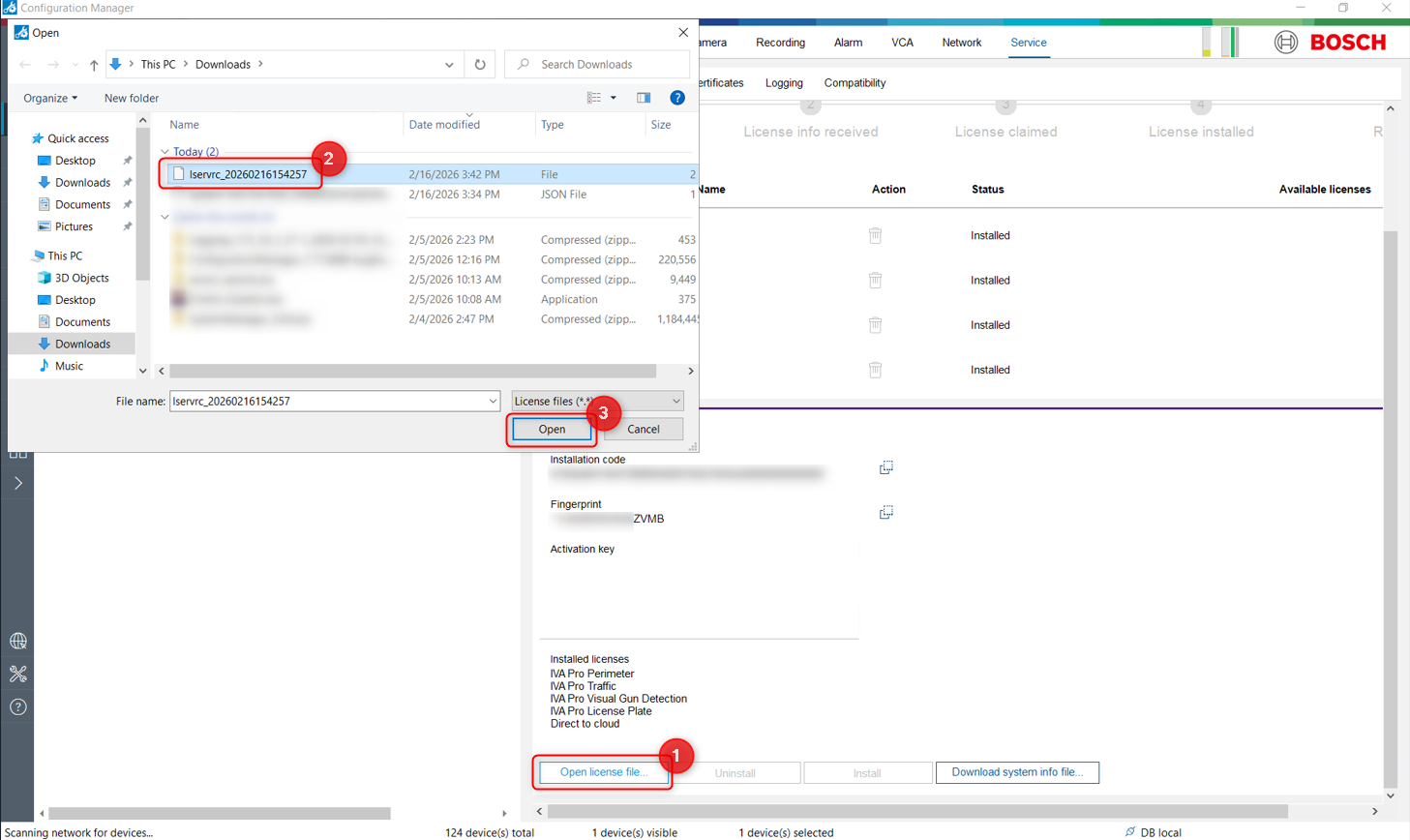Click the trash icon in the last license row
The width and height of the screenshot is (1410, 840).
[875, 370]
